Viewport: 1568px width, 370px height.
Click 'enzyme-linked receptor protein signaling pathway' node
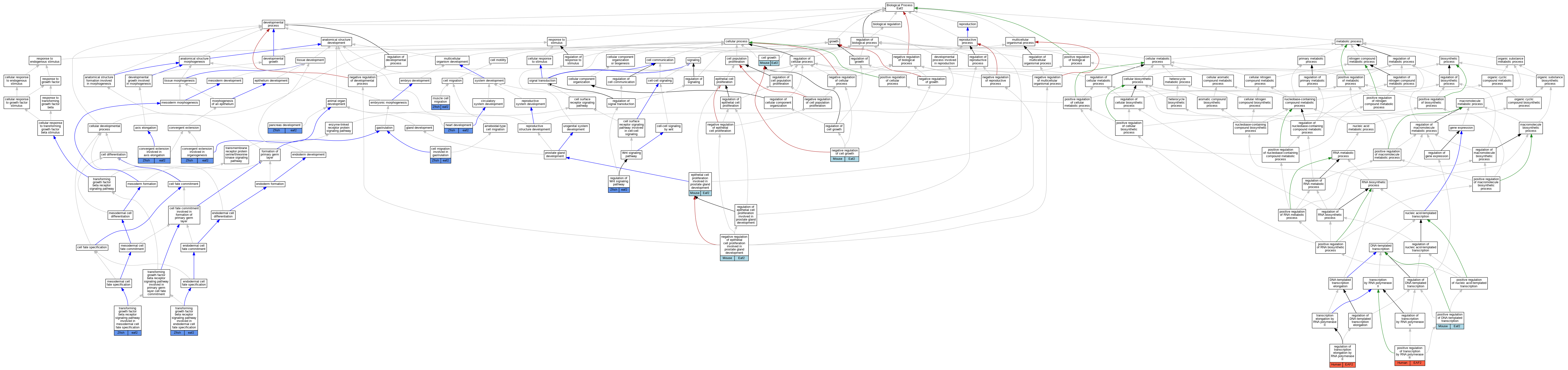click(x=338, y=128)
